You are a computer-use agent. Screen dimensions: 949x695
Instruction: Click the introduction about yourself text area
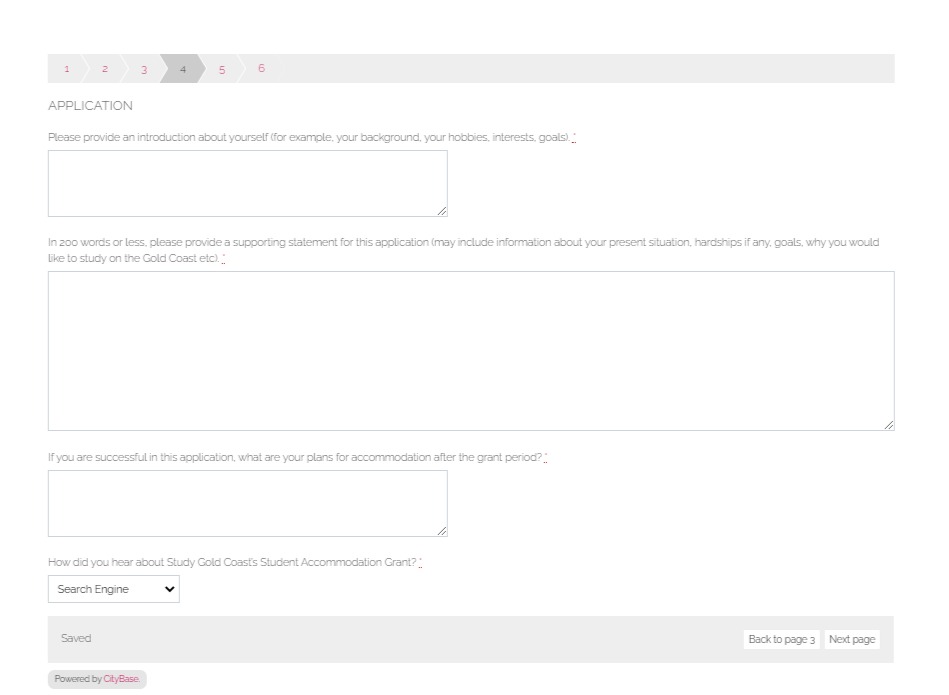pyautogui.click(x=248, y=183)
